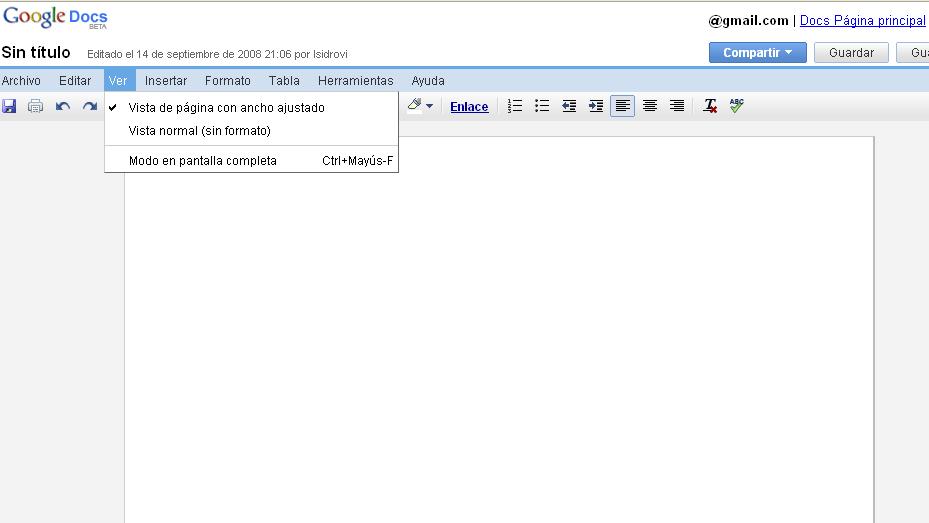Close the open Ver menu
This screenshot has width=929, height=523.
pyautogui.click(x=118, y=81)
